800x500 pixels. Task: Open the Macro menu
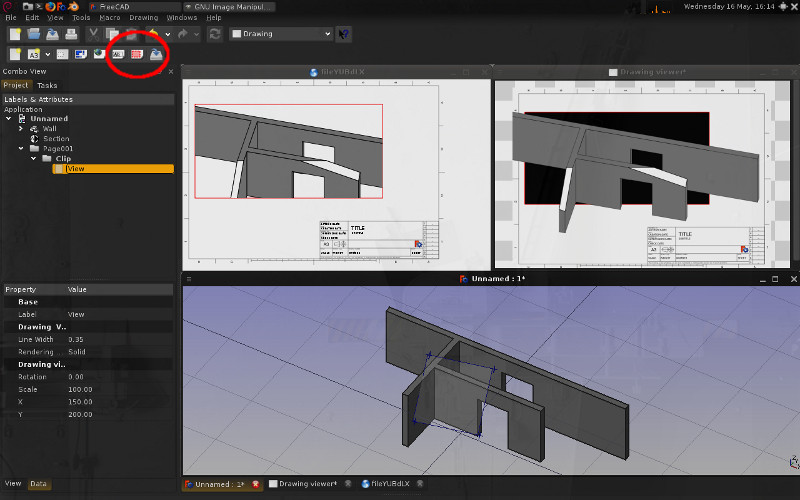click(x=110, y=17)
